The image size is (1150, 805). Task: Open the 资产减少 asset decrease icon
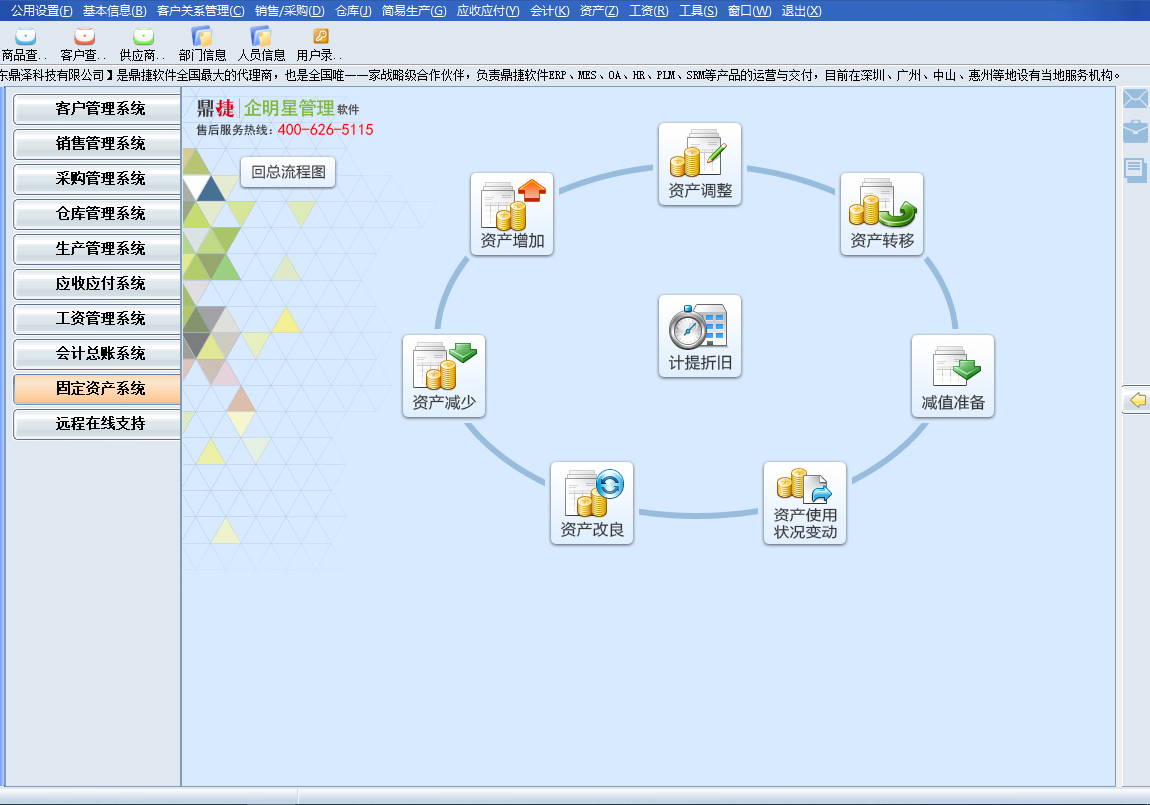pyautogui.click(x=444, y=376)
